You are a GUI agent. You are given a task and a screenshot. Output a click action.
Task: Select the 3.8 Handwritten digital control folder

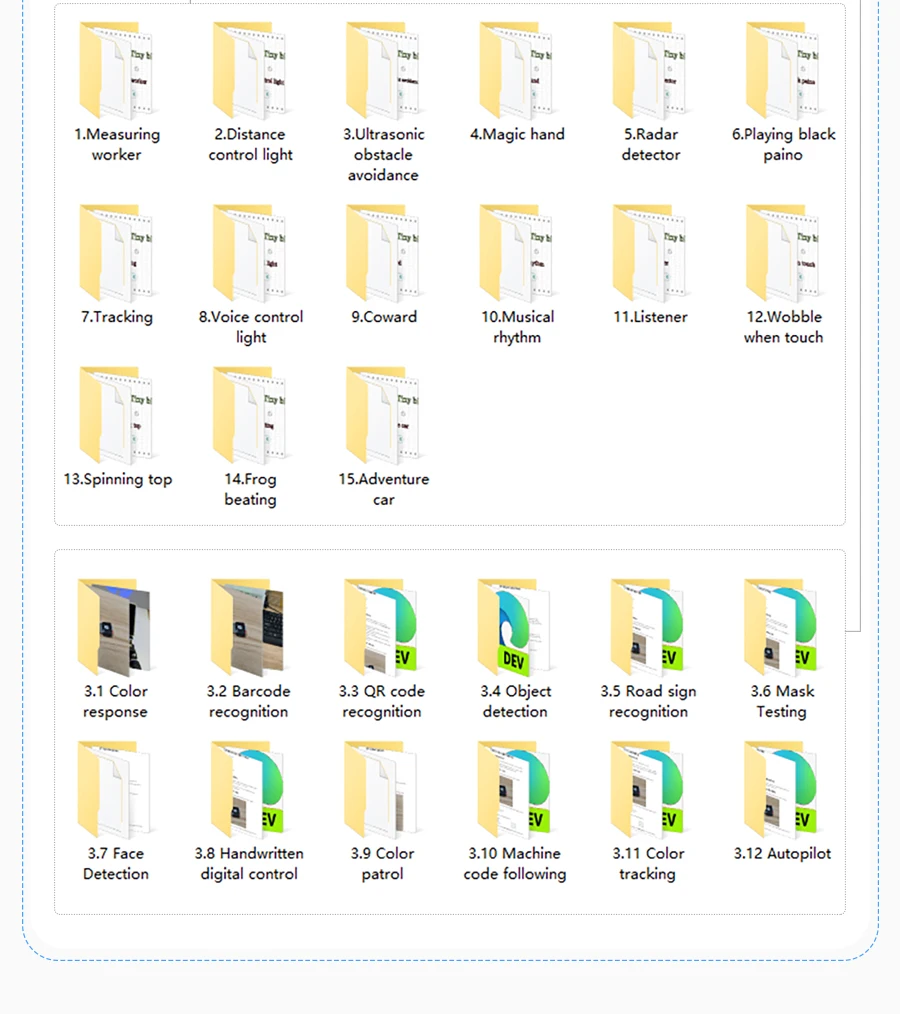coord(247,790)
